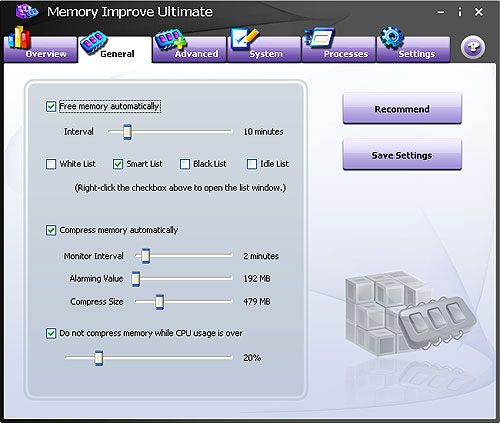Click the Processes window icon
Screen dimensions: 500x423
coord(319,38)
